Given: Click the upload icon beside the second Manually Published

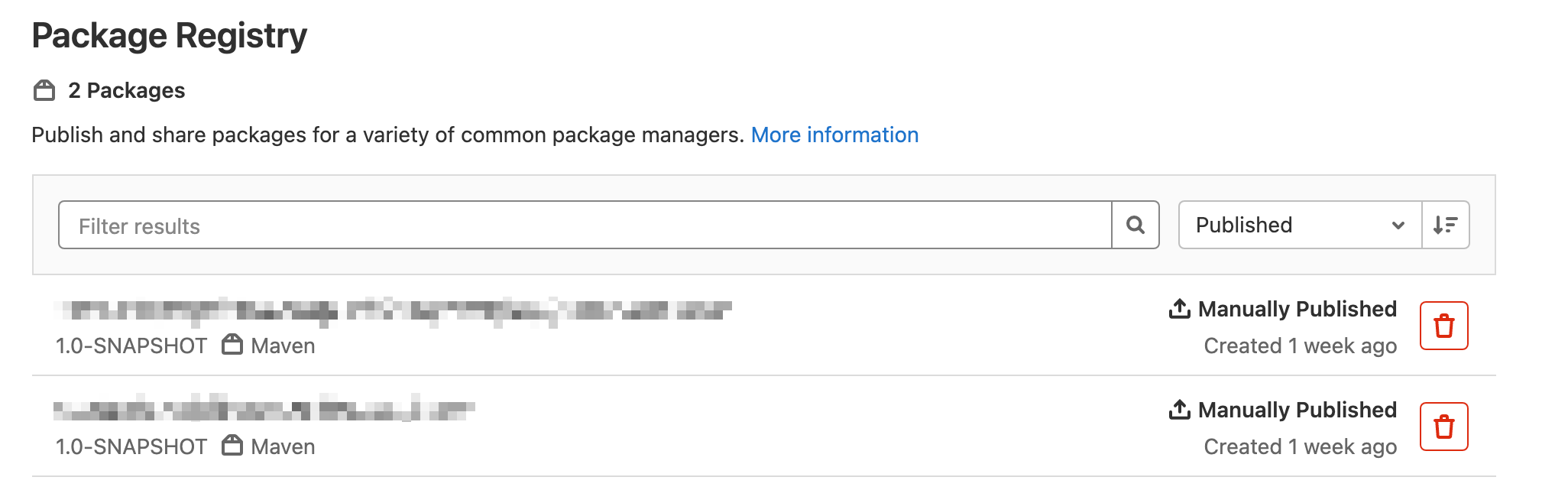Looking at the screenshot, I should tap(1180, 410).
